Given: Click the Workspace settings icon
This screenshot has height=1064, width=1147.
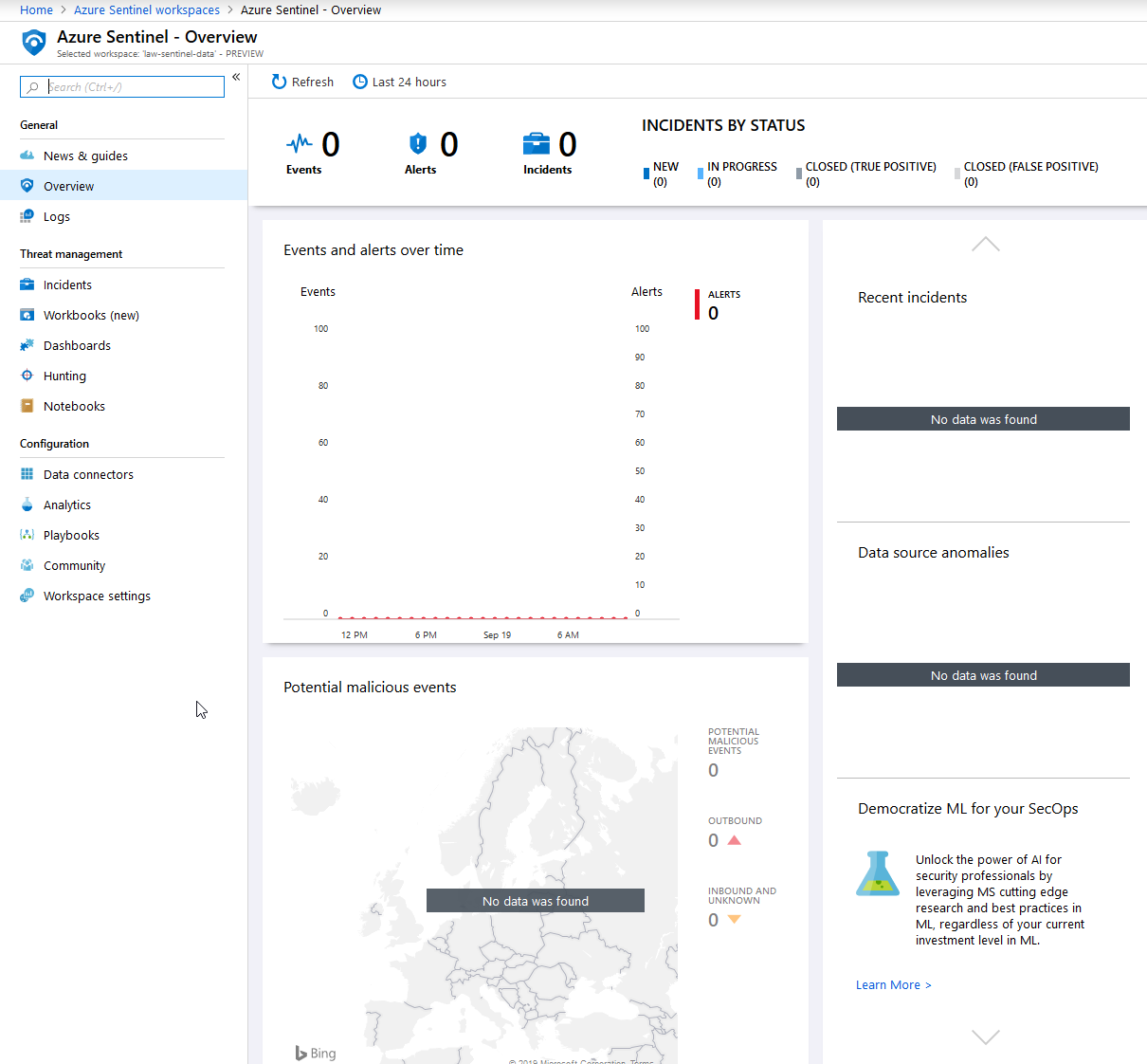Looking at the screenshot, I should (x=27, y=596).
